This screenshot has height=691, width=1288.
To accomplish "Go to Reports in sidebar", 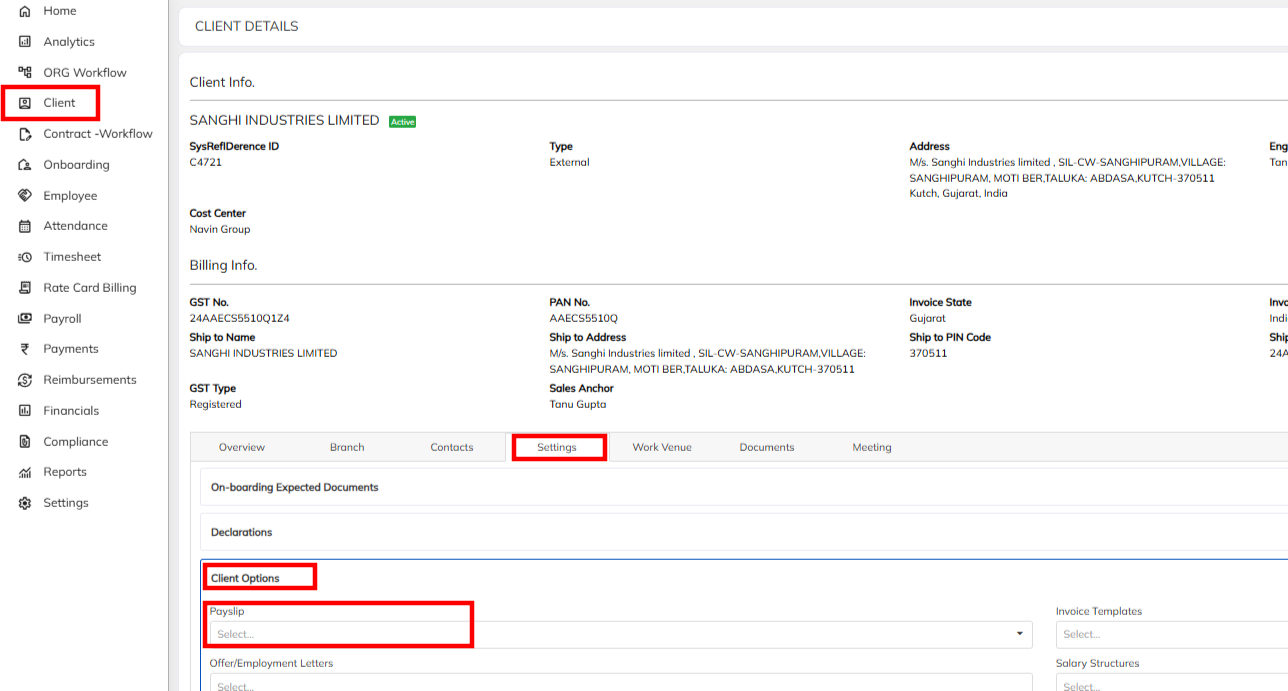I will (65, 472).
